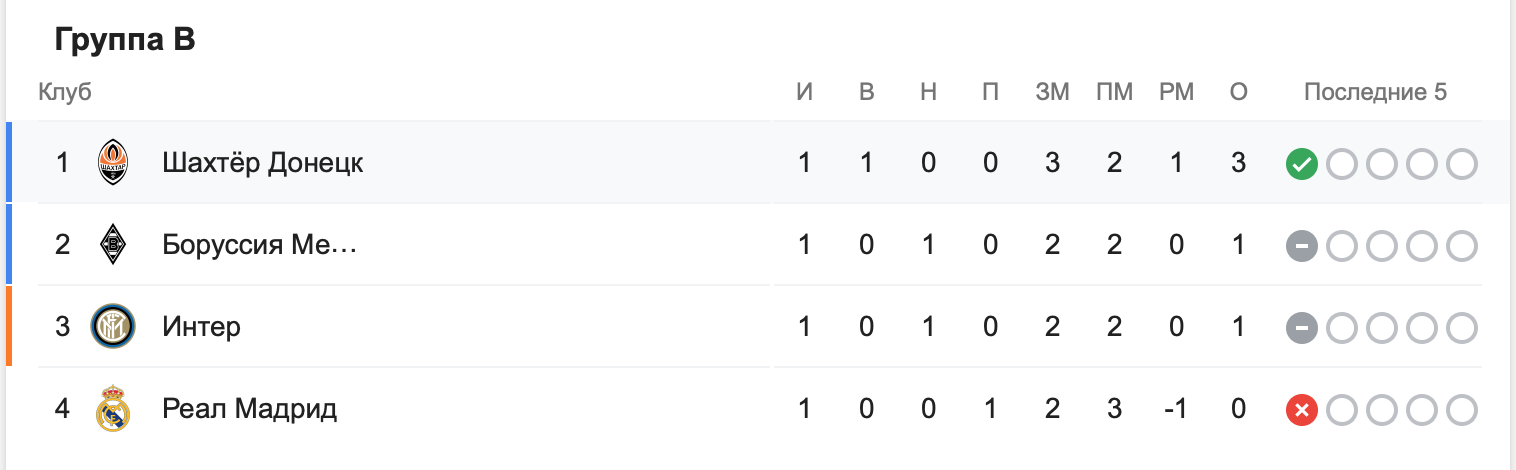Click Real Madrid's red loss icon

[1302, 410]
